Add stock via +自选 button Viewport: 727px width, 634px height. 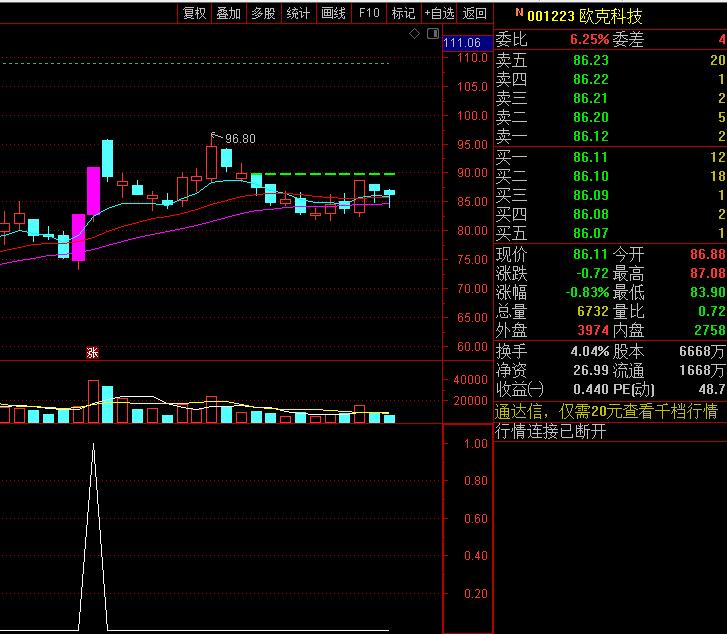point(439,13)
